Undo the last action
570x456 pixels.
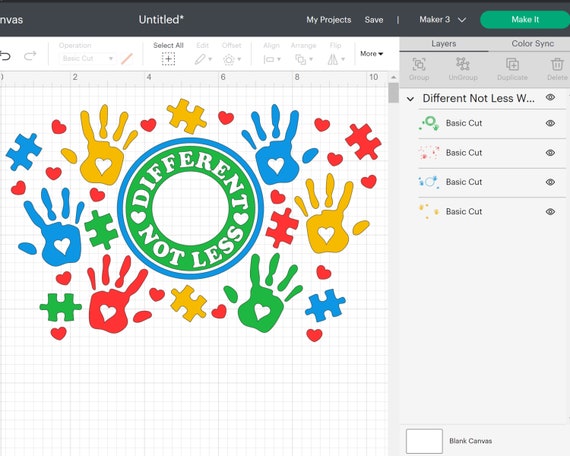click(x=5, y=56)
